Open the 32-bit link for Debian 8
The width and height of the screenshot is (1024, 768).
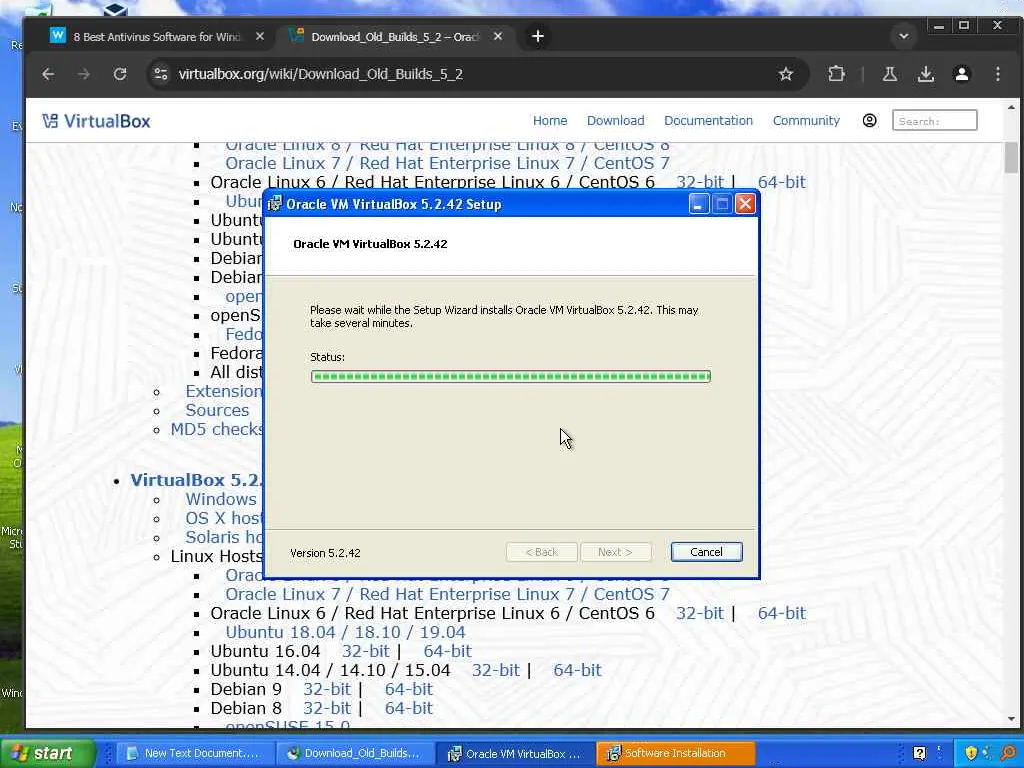click(327, 708)
